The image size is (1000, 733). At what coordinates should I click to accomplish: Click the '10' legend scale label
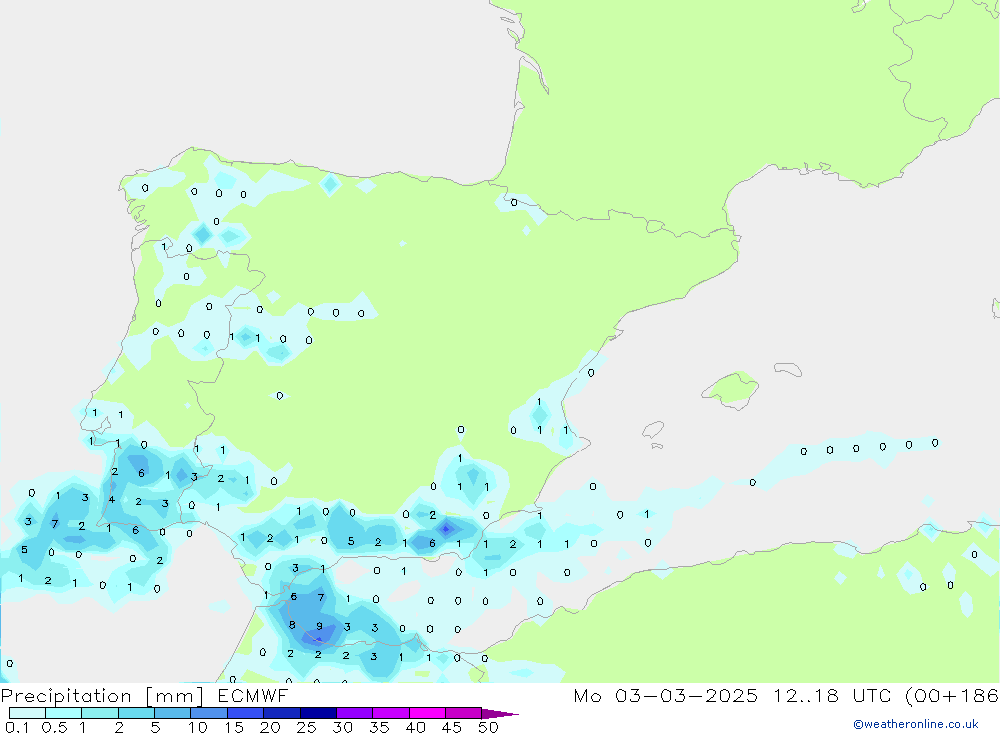198,727
